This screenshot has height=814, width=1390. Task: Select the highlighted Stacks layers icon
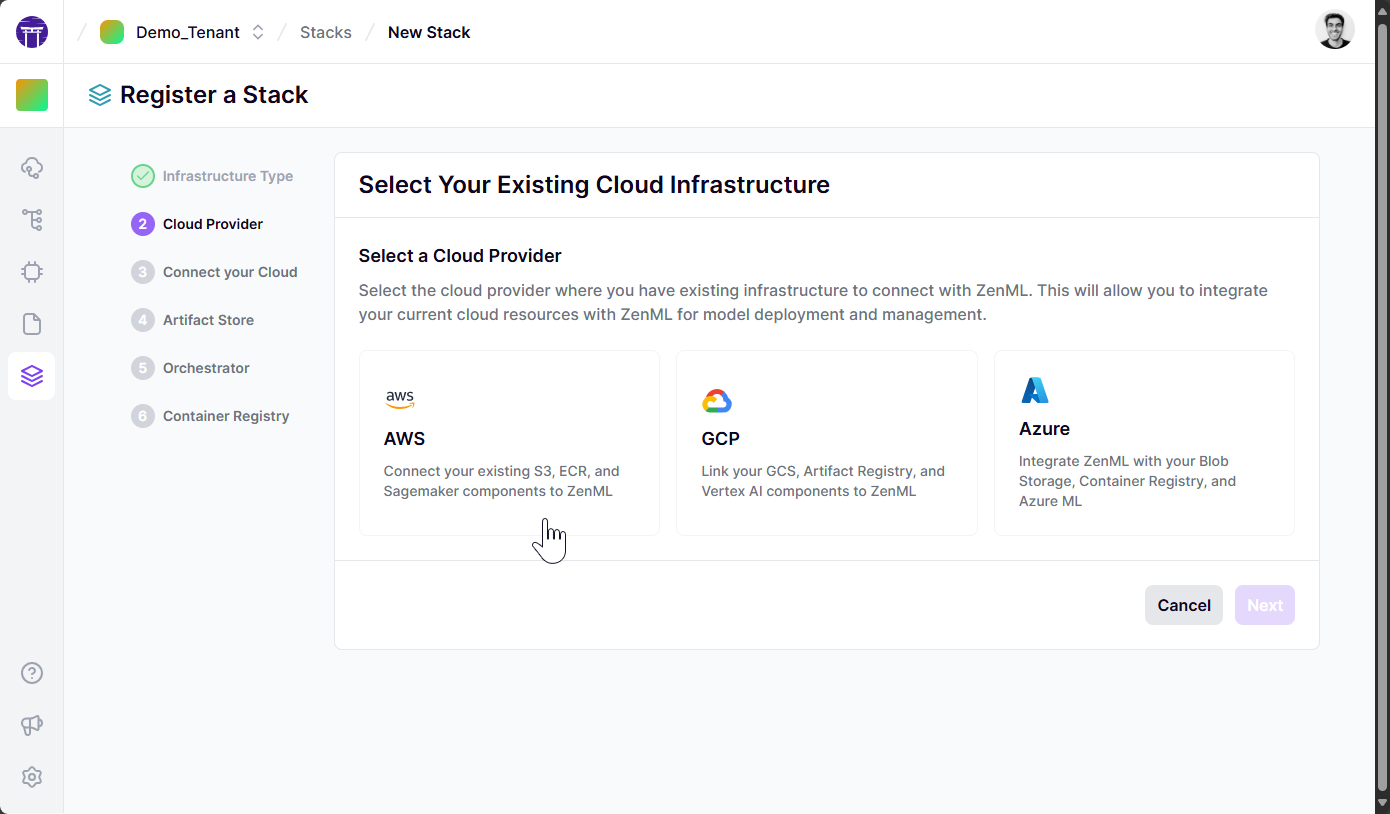tap(32, 375)
